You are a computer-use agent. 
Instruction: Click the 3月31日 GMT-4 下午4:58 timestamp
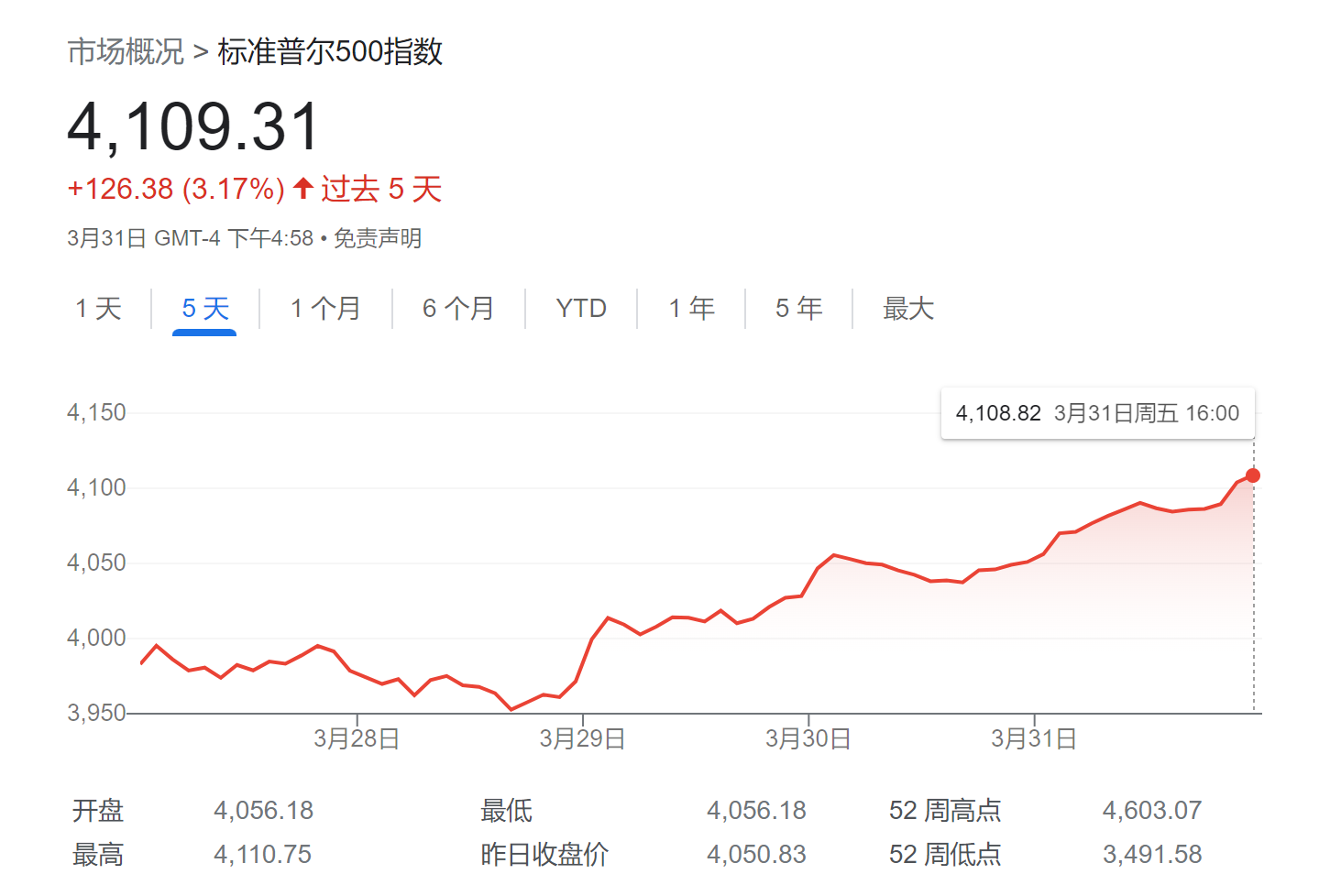(x=191, y=238)
